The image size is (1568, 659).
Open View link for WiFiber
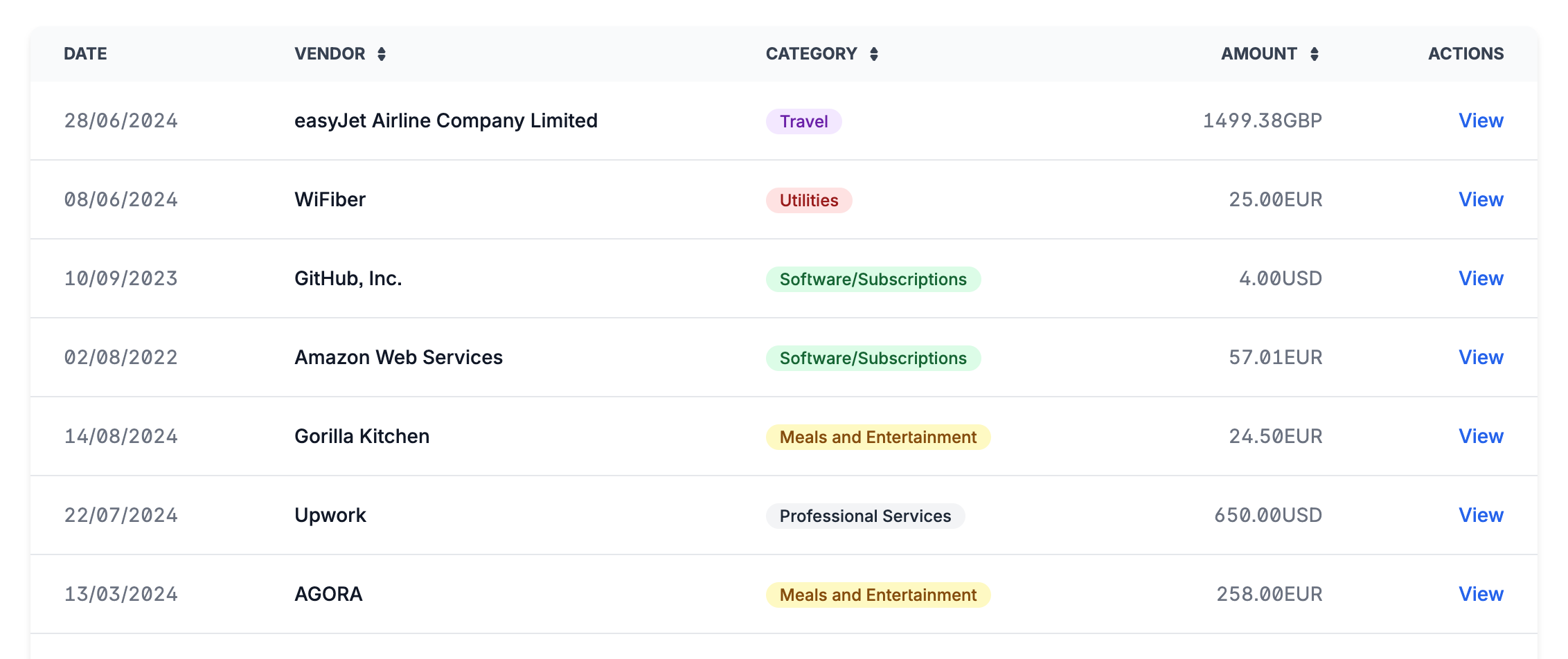tap(1480, 200)
